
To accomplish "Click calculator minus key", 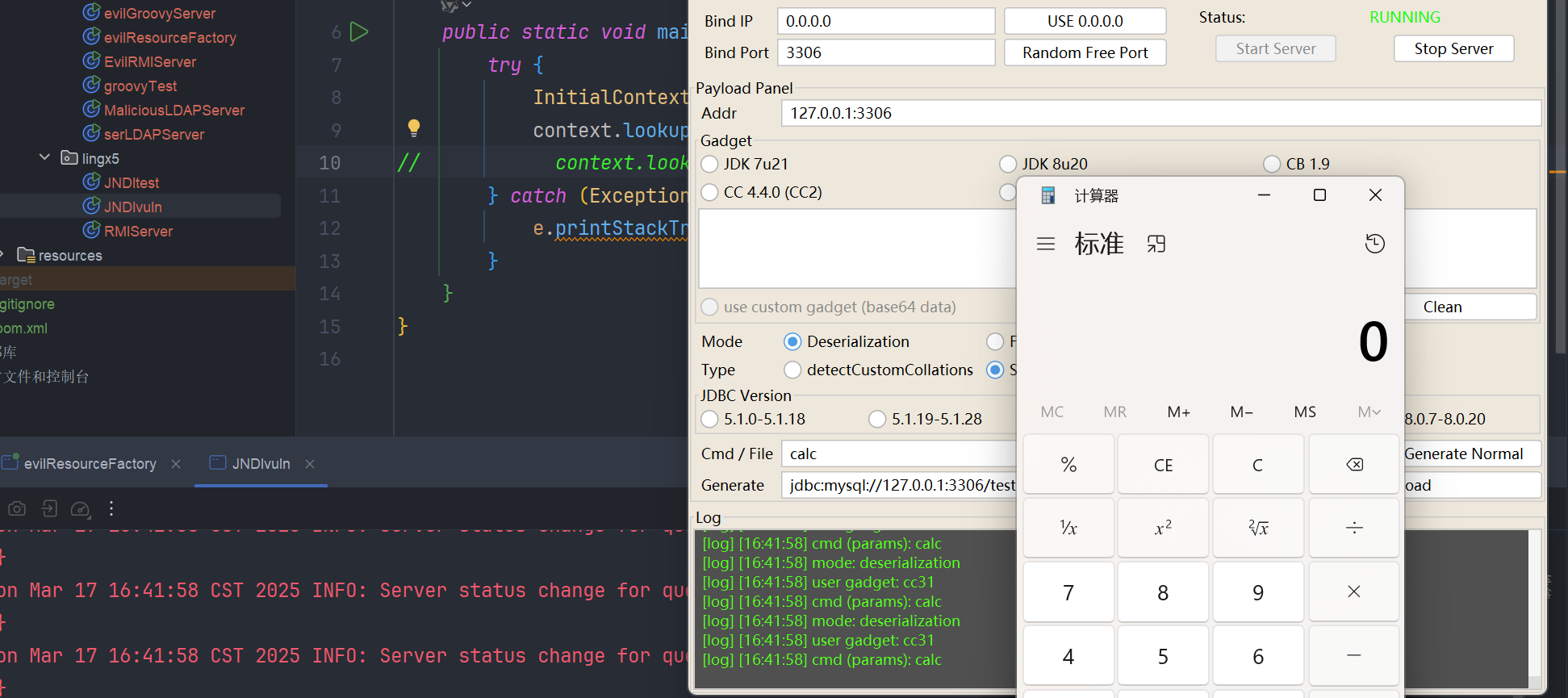I will pos(1354,656).
